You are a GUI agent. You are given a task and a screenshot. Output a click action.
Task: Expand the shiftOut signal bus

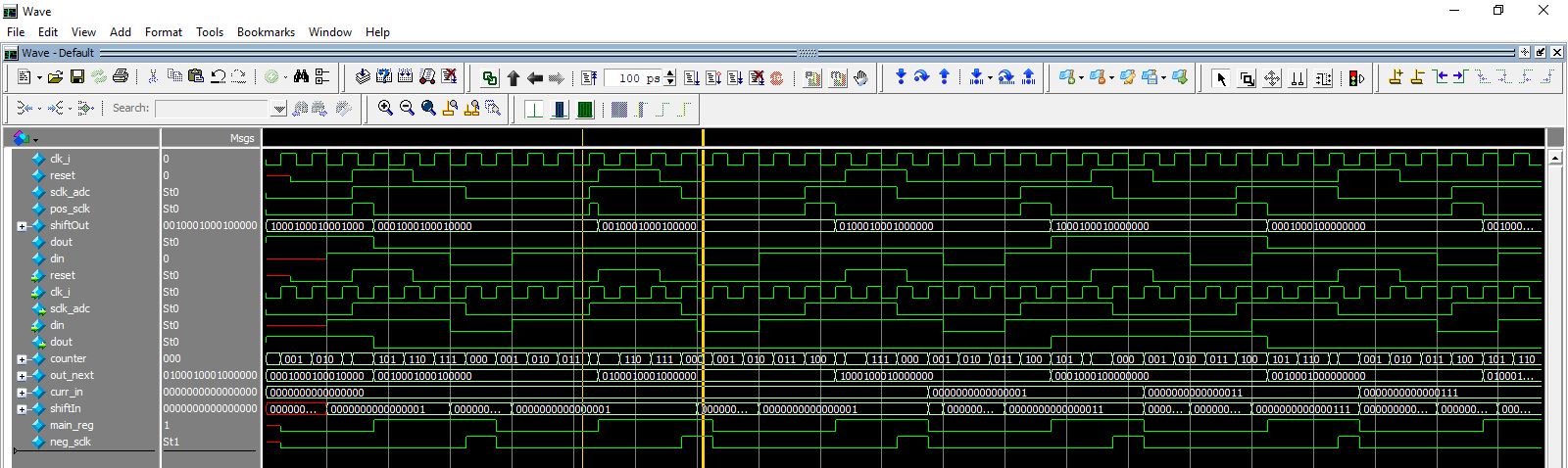(22, 226)
